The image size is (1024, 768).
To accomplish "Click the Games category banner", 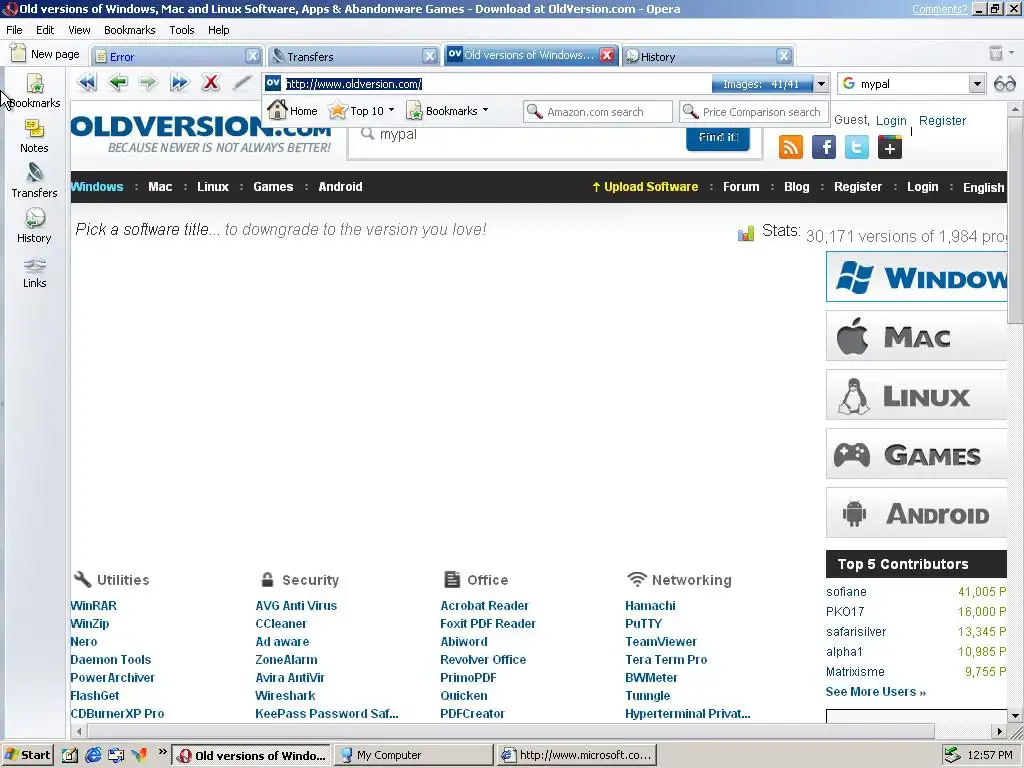I will click(916, 454).
